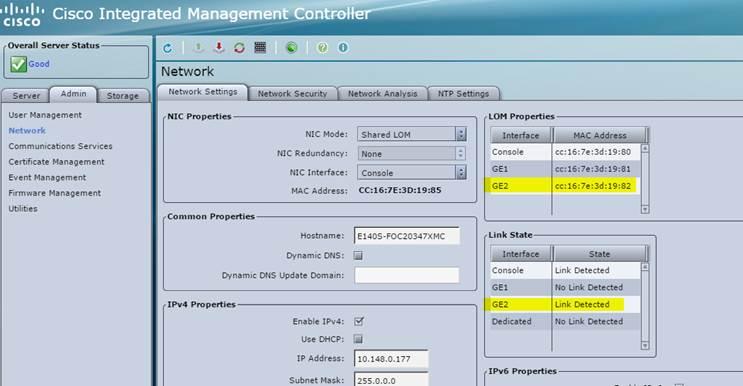This screenshot has width=743, height=386.
Task: Click MAC address cc:16:7e:3d:19:81
Action: click(593, 169)
